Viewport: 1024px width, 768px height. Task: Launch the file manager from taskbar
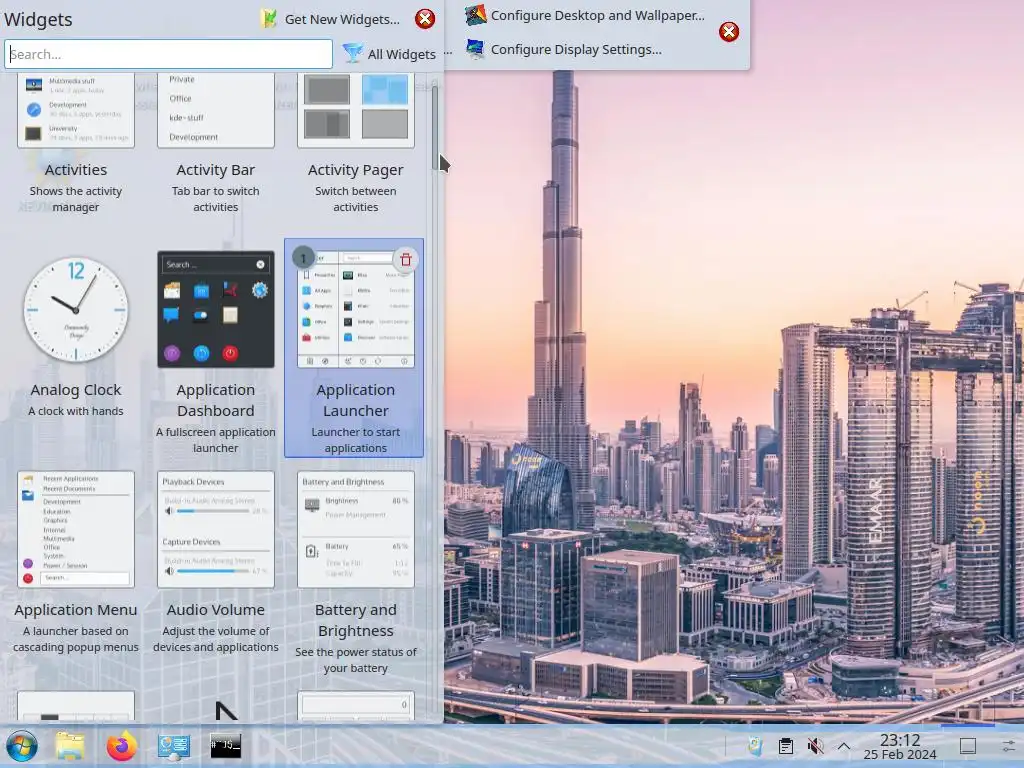[x=70, y=746]
